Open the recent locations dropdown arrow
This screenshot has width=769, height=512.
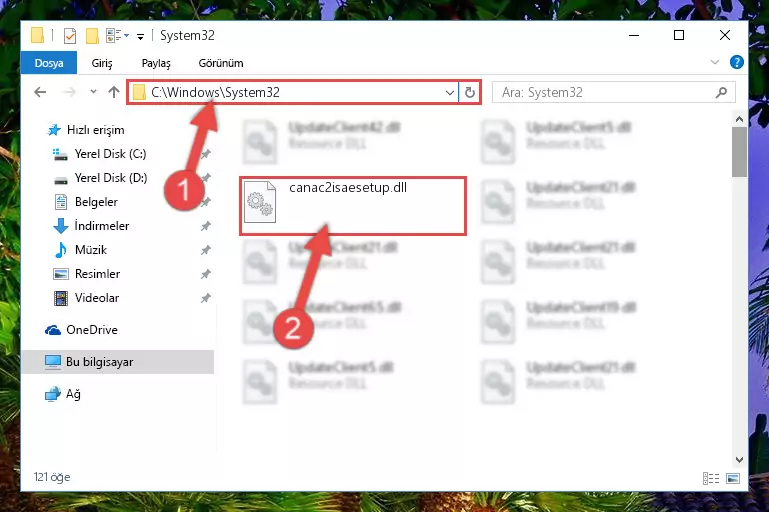93,92
